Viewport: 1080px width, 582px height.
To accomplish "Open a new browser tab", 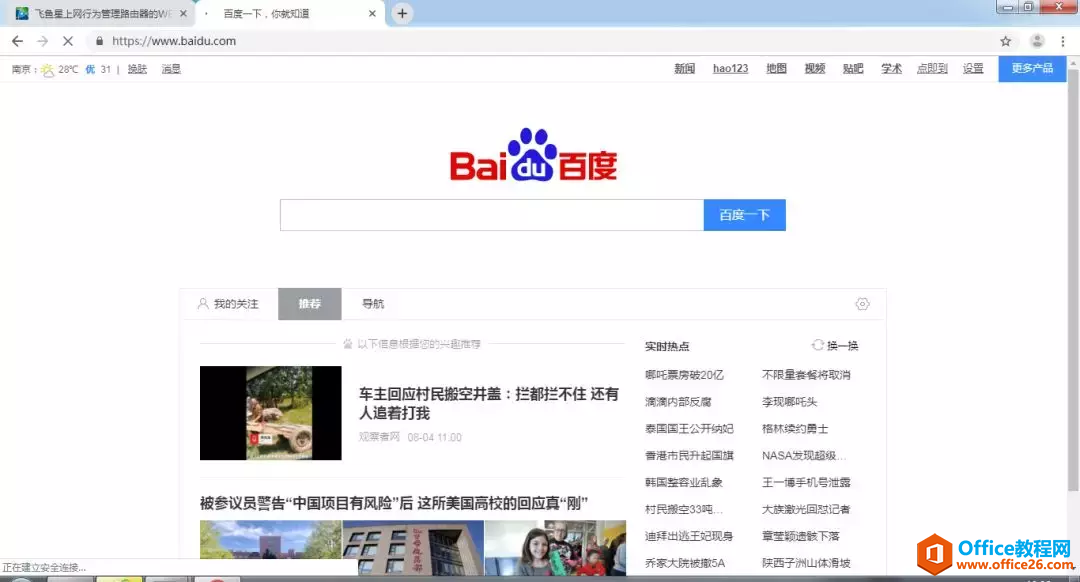I will tap(402, 13).
